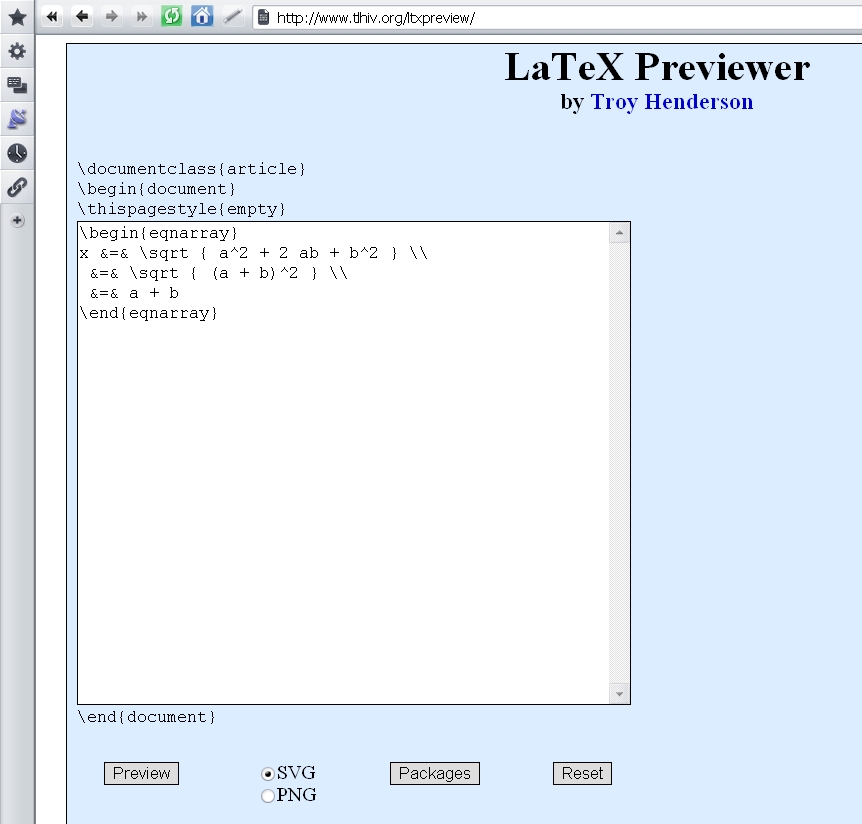The width and height of the screenshot is (862, 824).
Task: Reset the LaTeX code with Reset button
Action: [x=582, y=772]
